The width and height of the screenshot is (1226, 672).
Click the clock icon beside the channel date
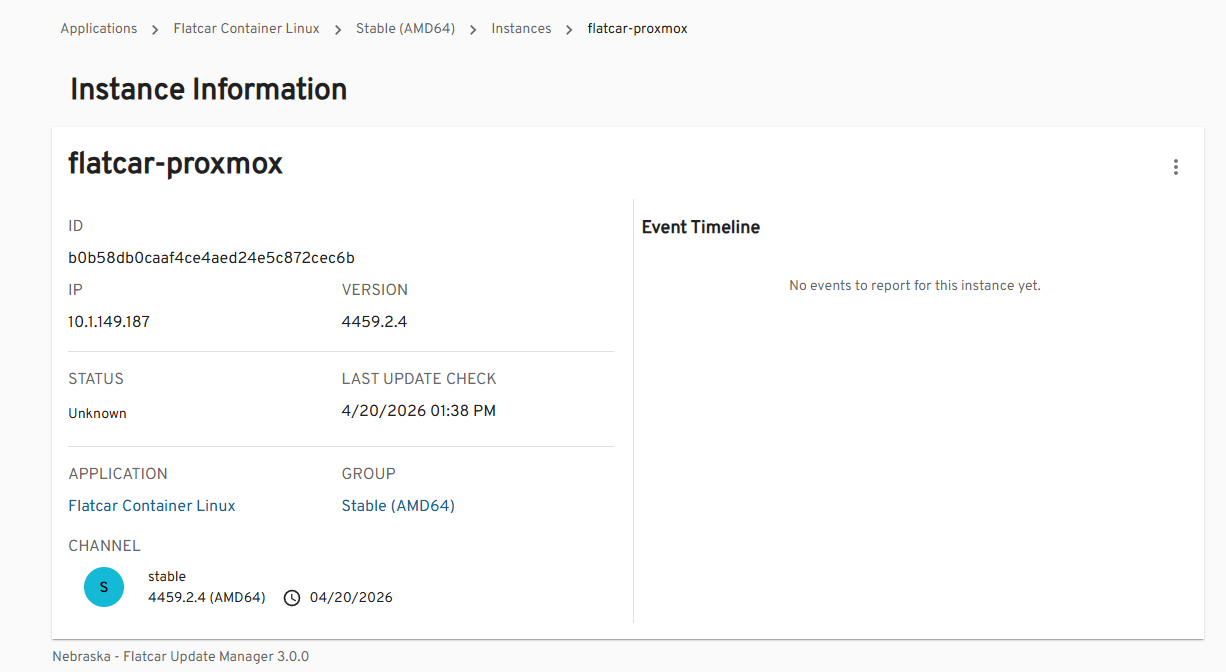click(292, 598)
